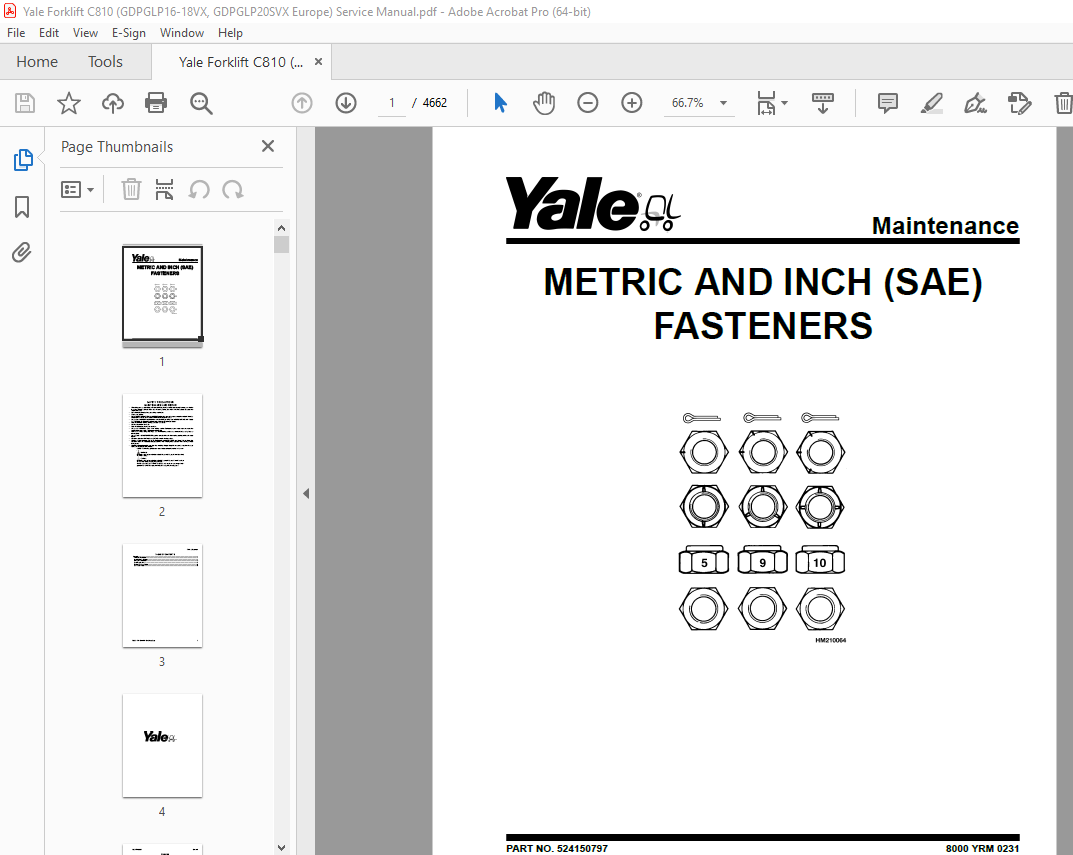This screenshot has width=1073, height=855.
Task: Click the page number input field
Action: 391,103
